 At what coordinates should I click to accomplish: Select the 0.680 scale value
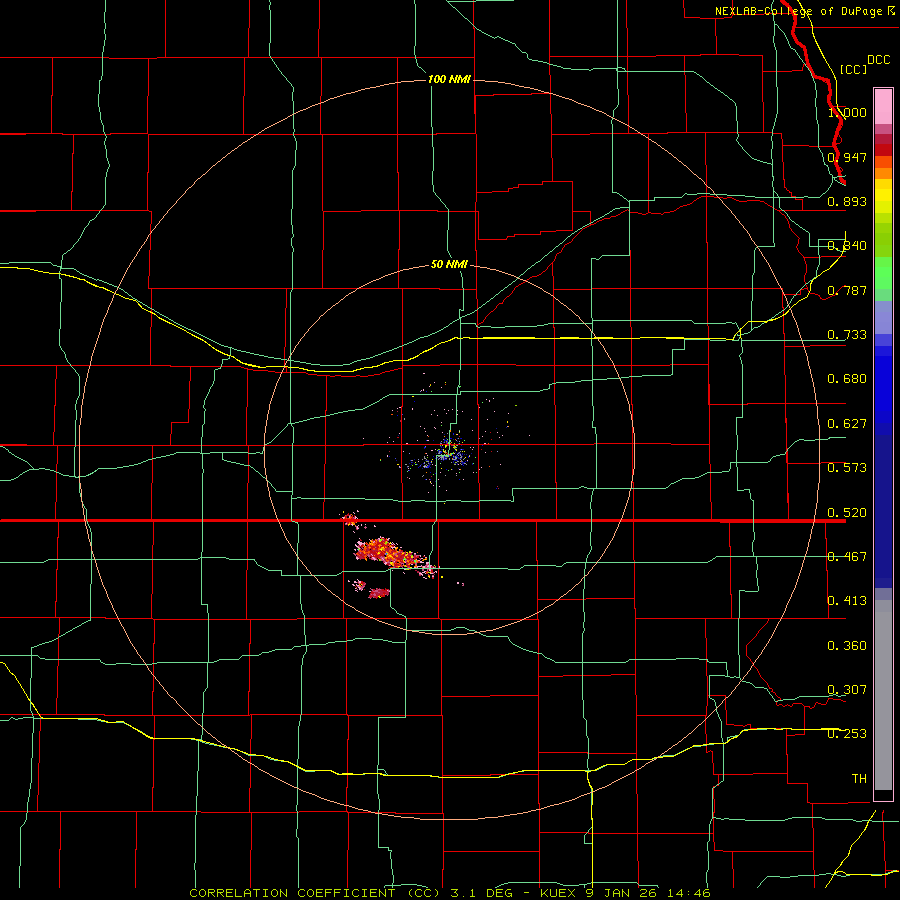(847, 379)
